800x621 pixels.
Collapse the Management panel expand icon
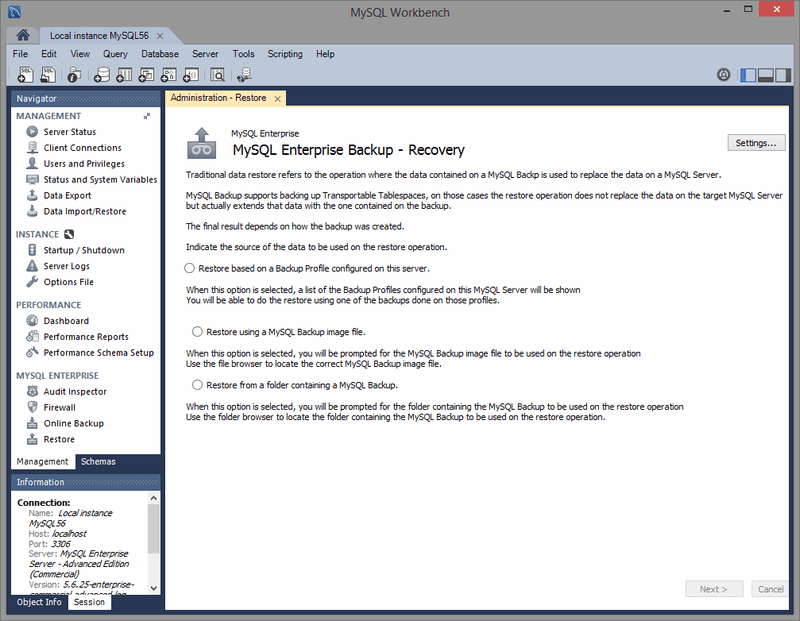pyautogui.click(x=147, y=116)
